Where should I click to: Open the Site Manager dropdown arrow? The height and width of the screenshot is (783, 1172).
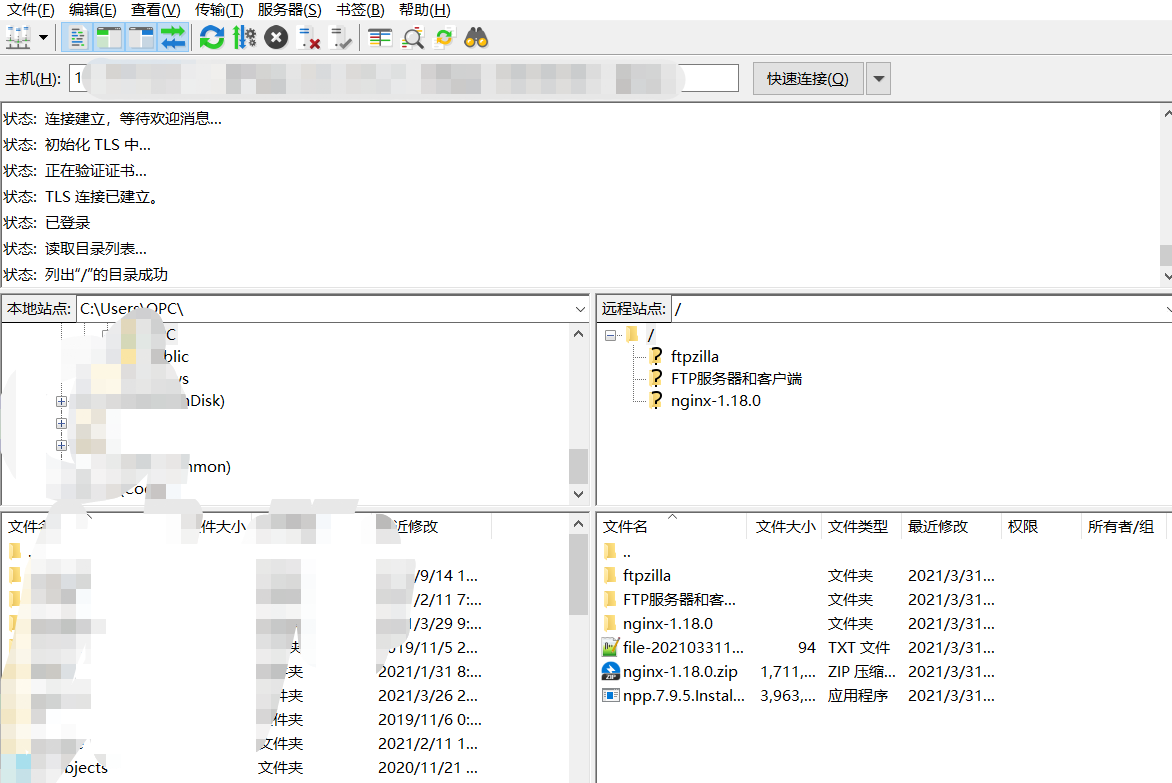point(43,37)
